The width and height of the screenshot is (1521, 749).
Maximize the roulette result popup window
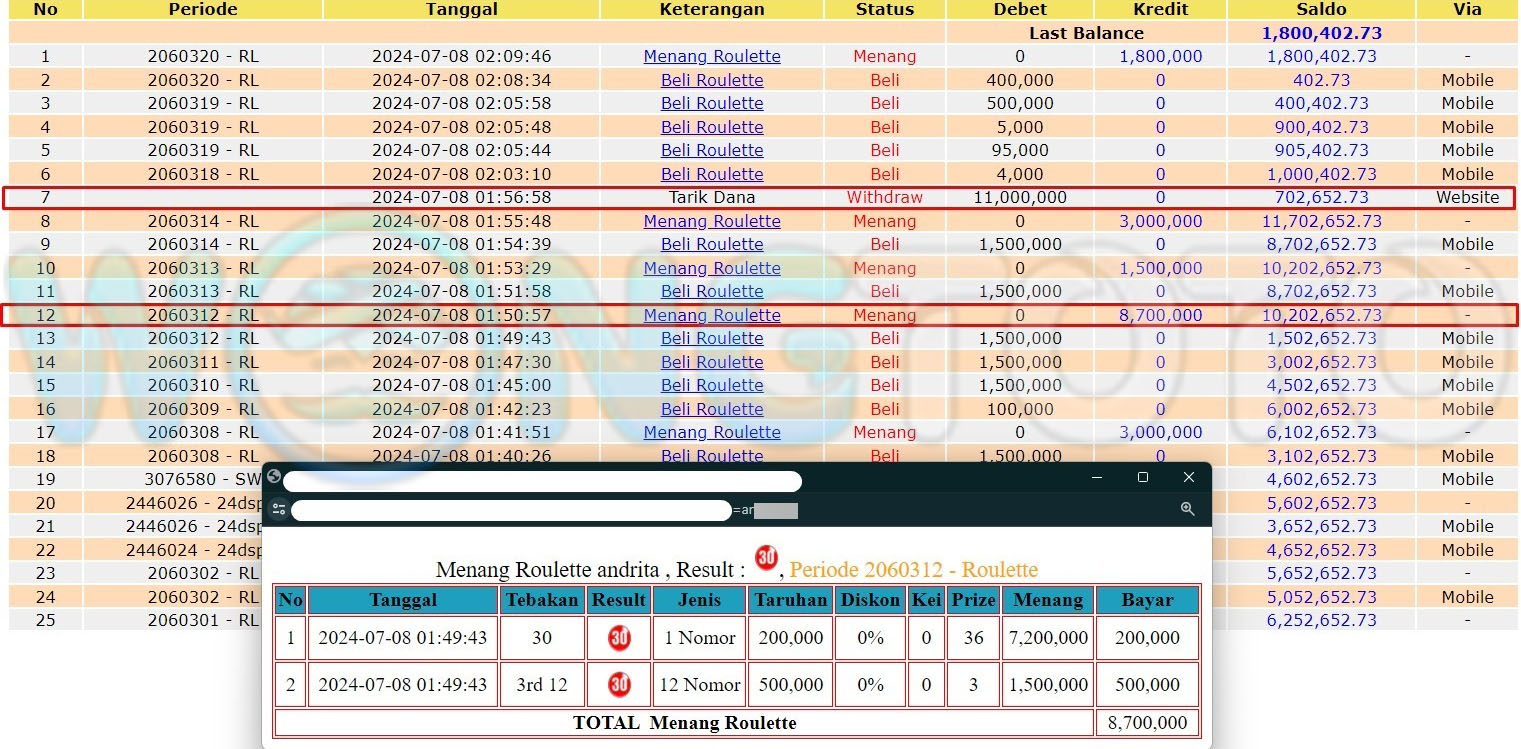pyautogui.click(x=1143, y=478)
